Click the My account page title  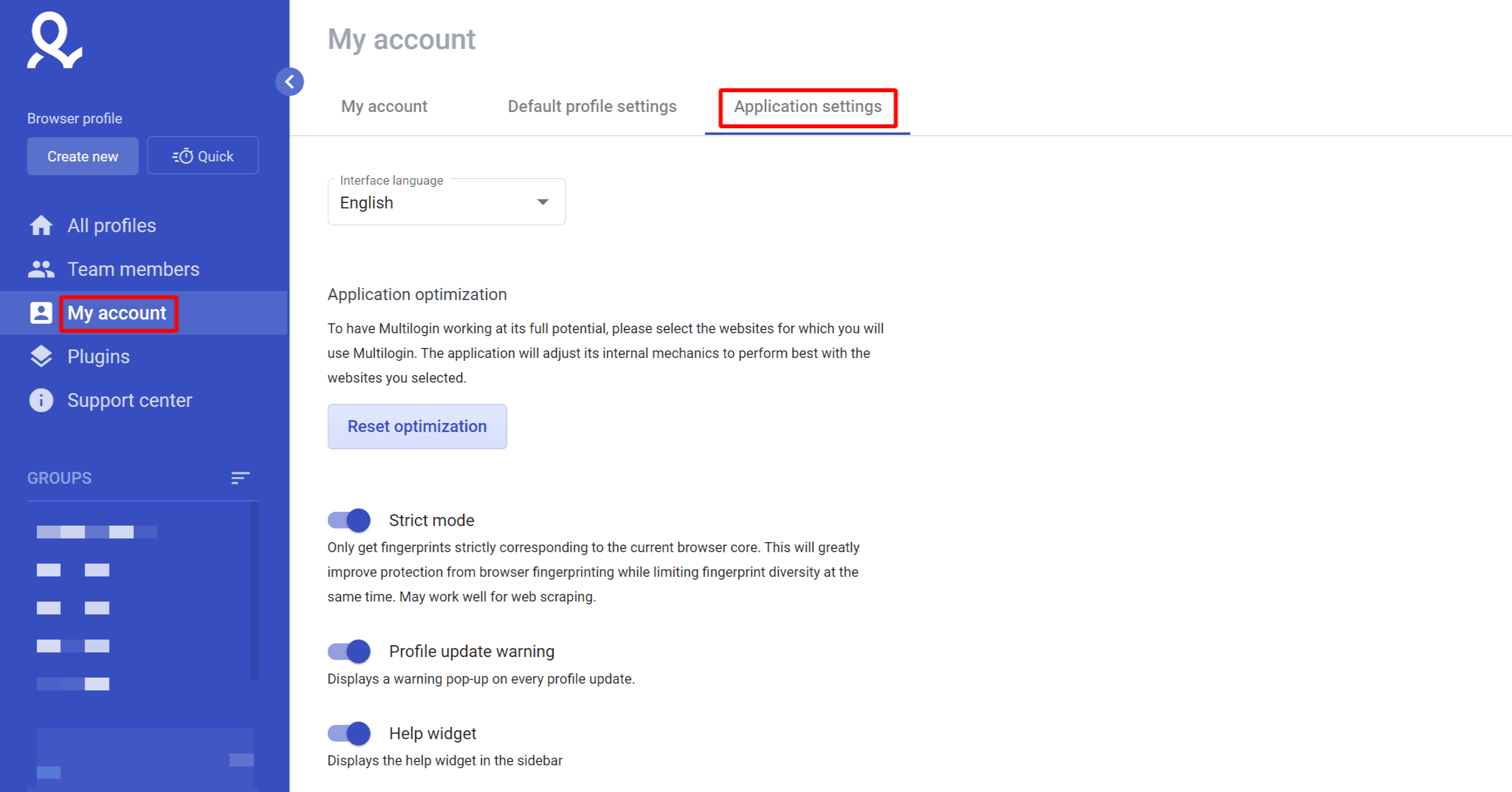[401, 39]
